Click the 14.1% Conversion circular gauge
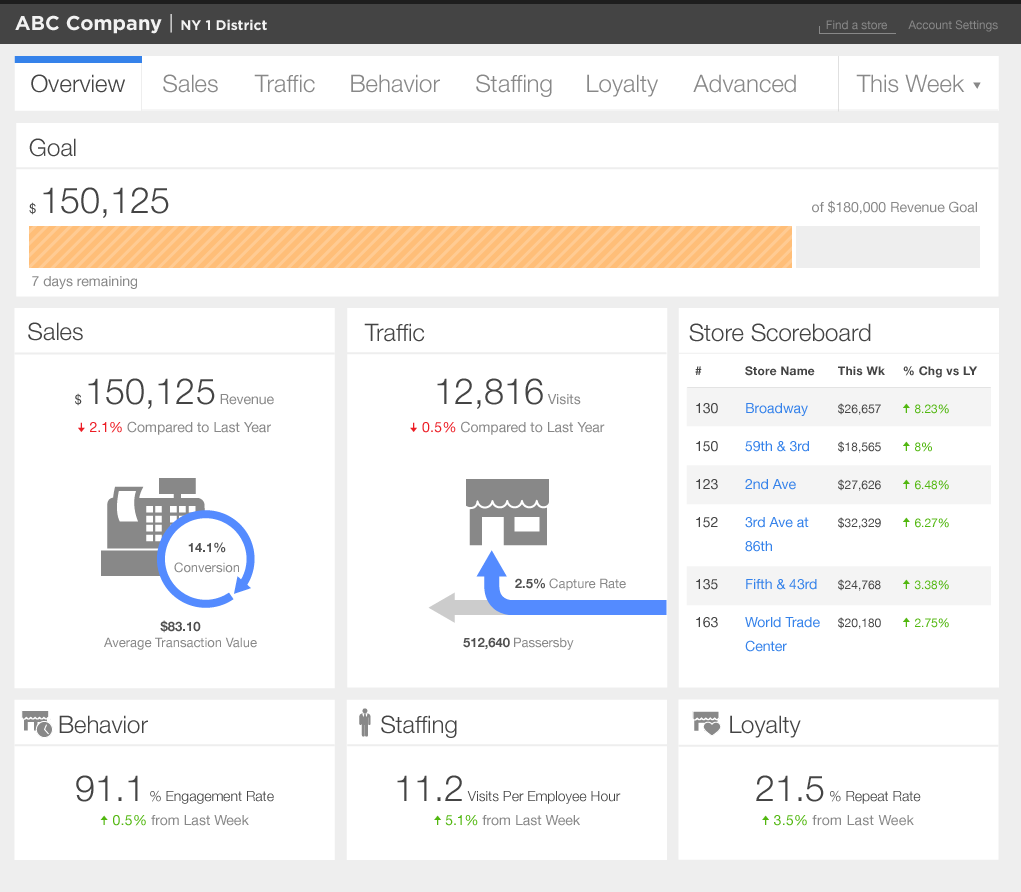This screenshot has height=892, width=1021. (206, 558)
